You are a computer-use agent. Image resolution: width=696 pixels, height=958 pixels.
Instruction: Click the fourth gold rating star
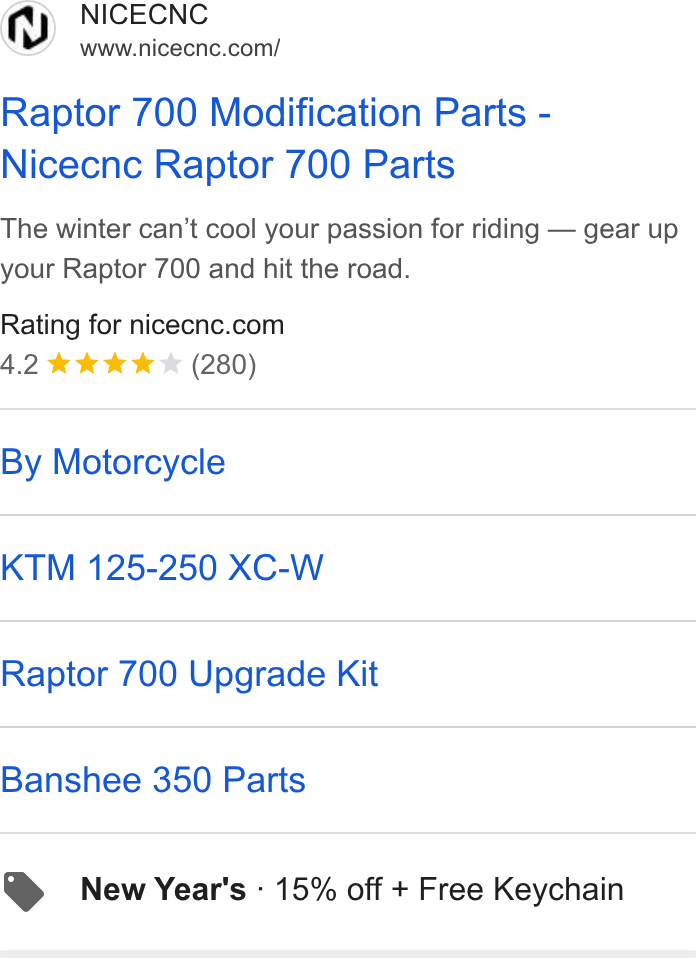point(142,364)
